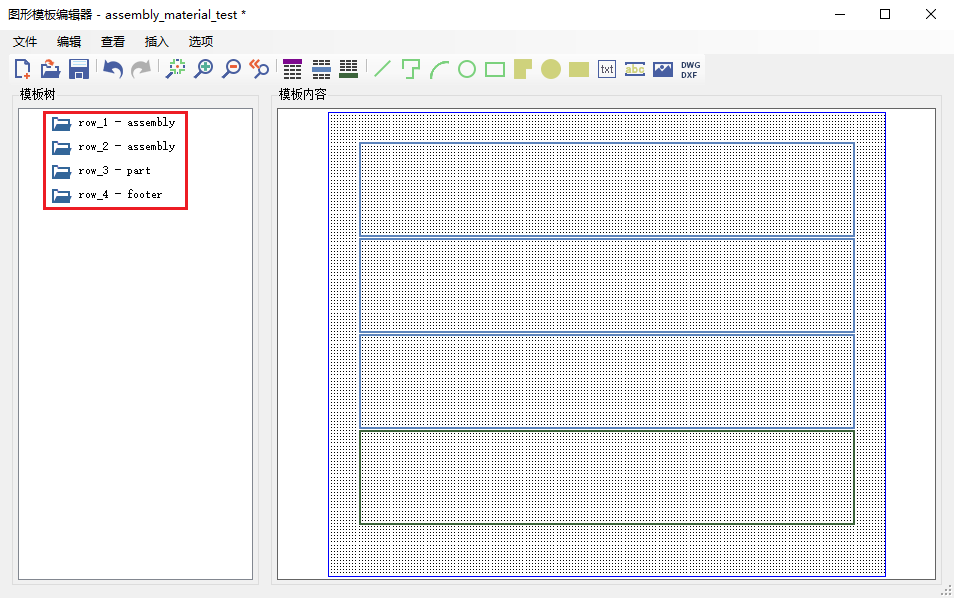
Task: Insert a picture with the image icon
Action: (663, 69)
